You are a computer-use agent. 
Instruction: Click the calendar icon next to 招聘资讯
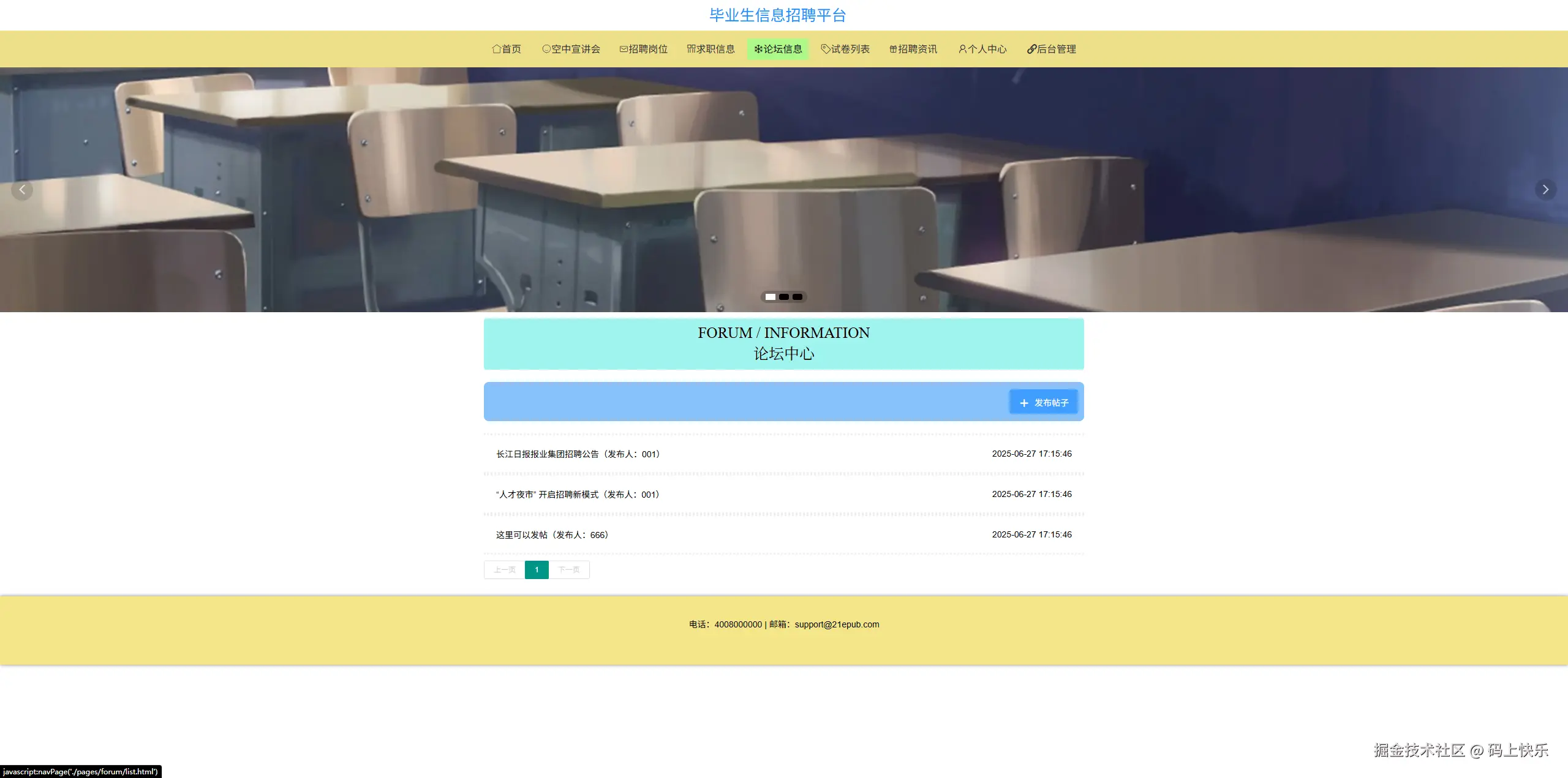[892, 49]
